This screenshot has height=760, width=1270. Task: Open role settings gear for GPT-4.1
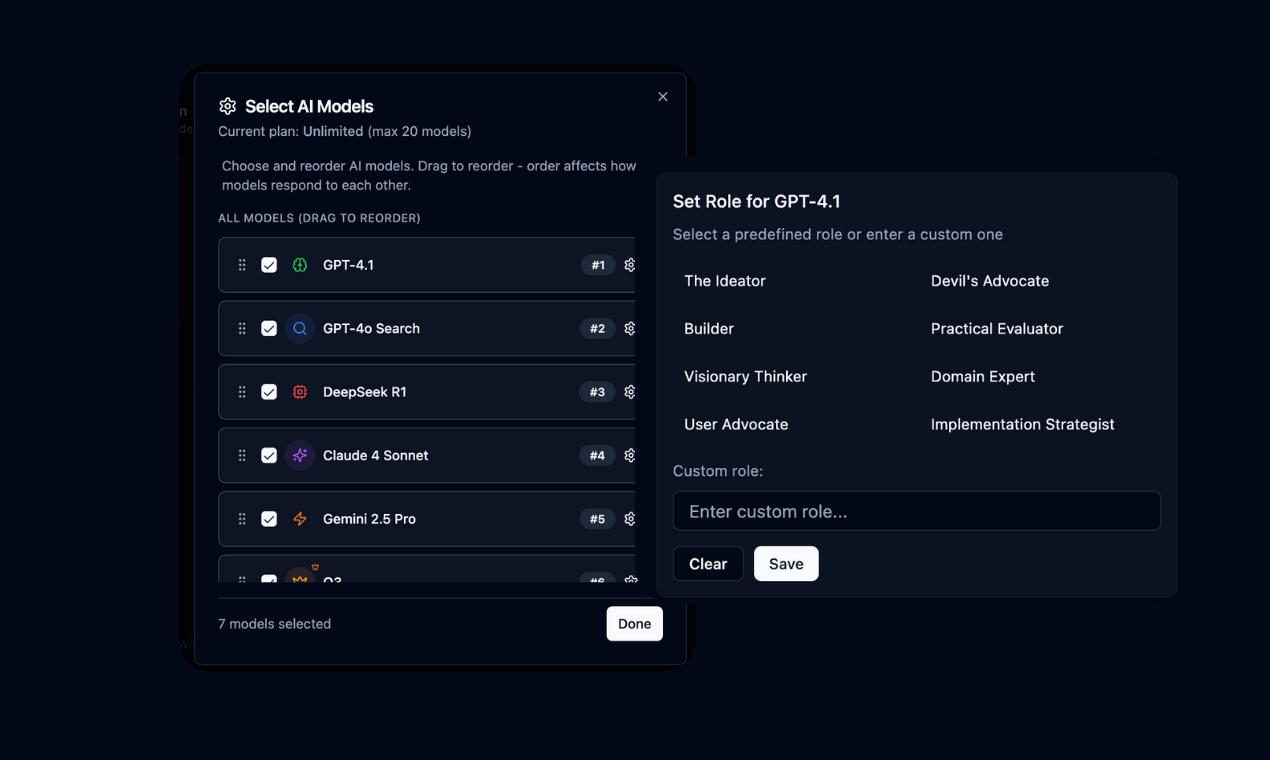(x=629, y=265)
